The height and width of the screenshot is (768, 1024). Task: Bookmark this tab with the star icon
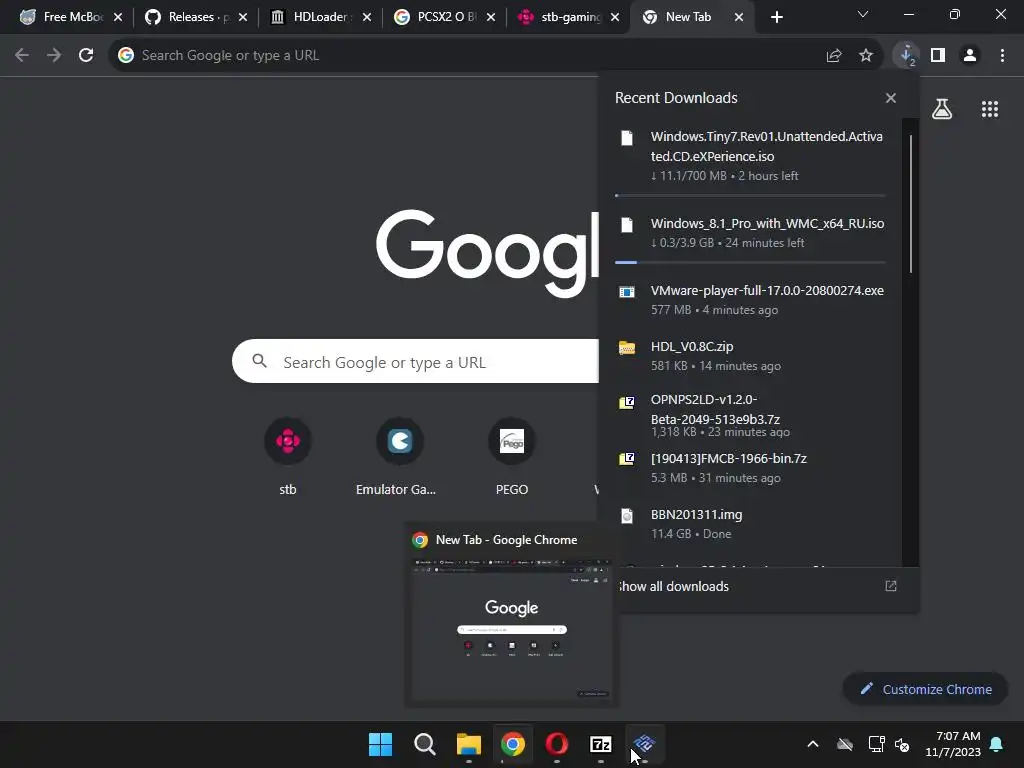coord(866,56)
